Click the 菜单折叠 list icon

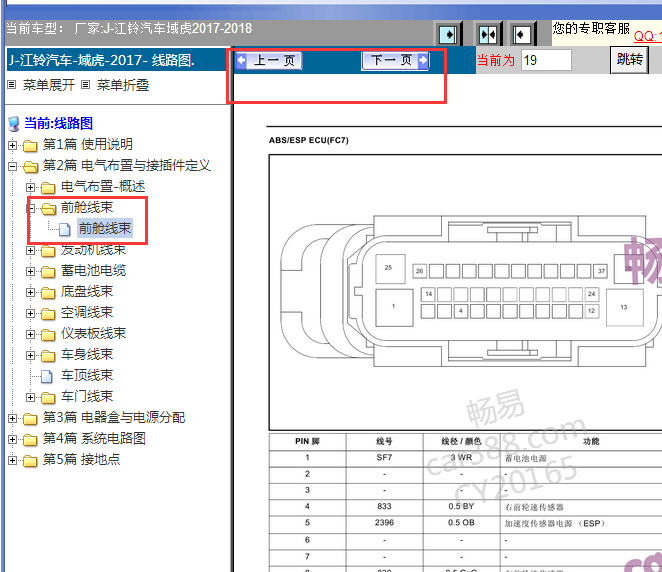86,85
